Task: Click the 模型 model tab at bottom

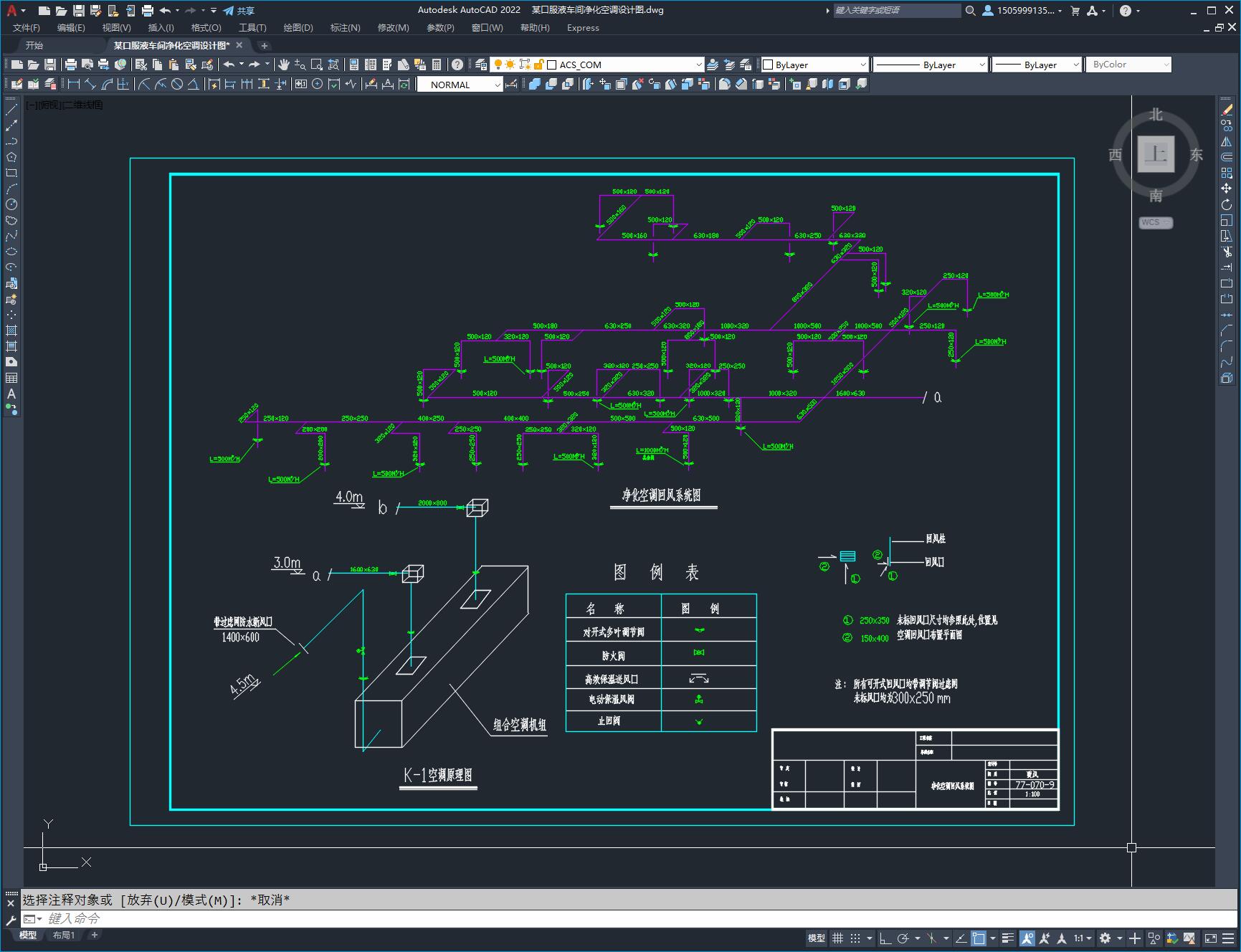Action: tap(28, 935)
